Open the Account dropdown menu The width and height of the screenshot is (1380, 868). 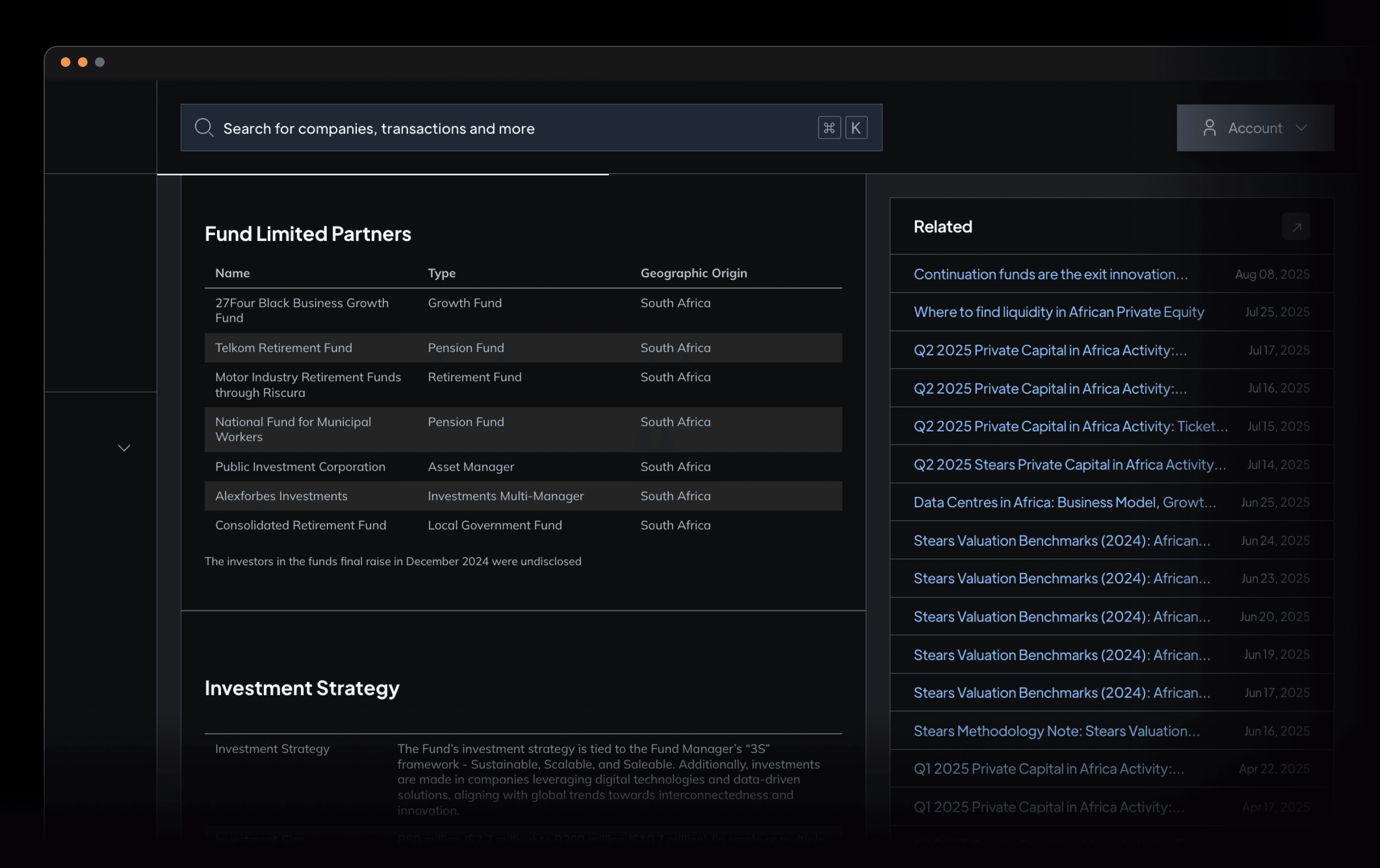pyautogui.click(x=1255, y=128)
